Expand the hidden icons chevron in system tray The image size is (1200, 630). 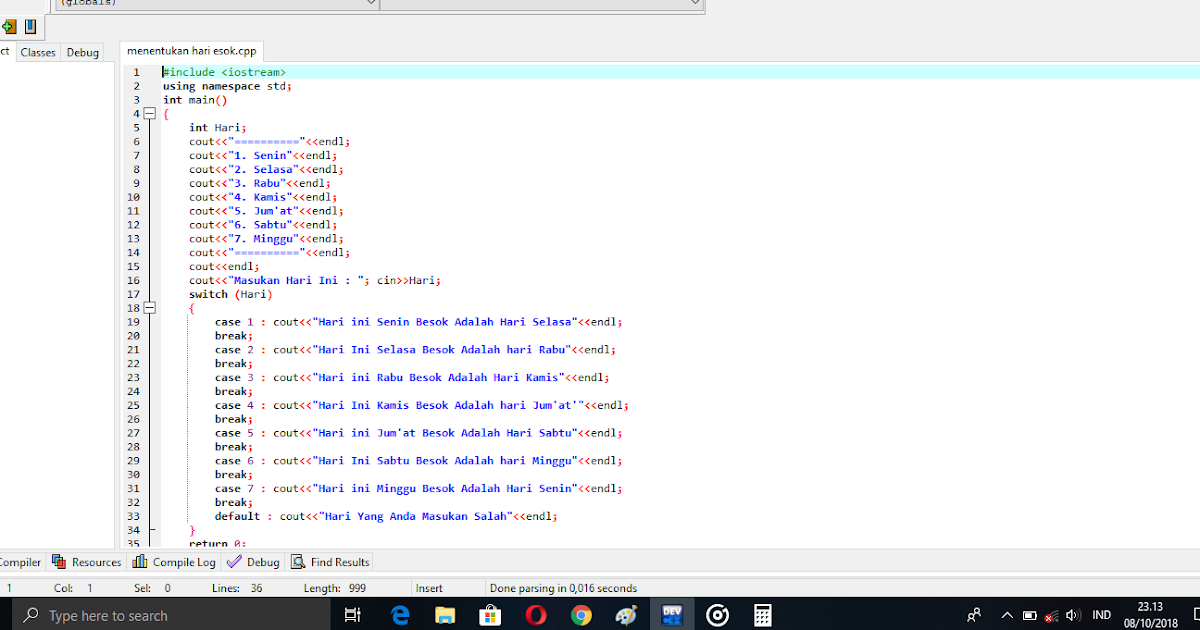click(1006, 614)
